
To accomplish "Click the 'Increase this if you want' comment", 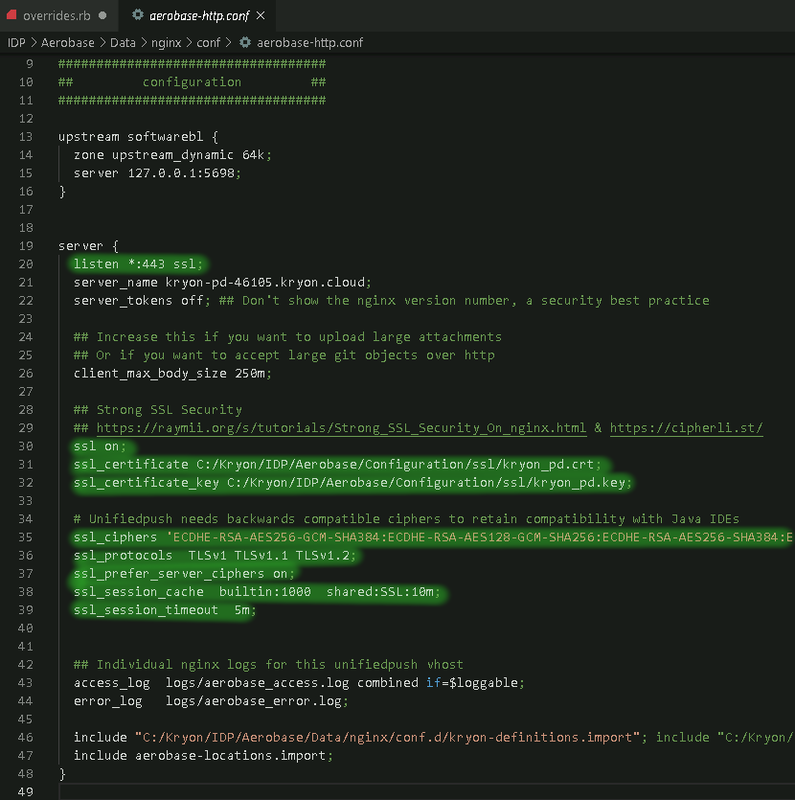I will tap(288, 337).
